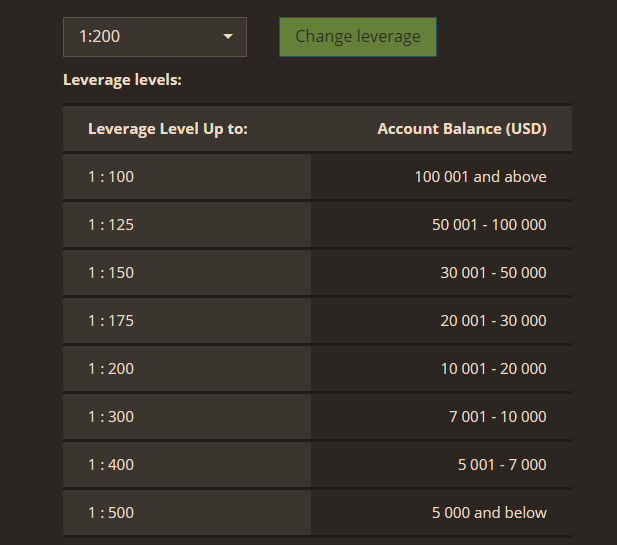
Task: Click the dropdown arrow beside 1:200
Action: tap(228, 37)
